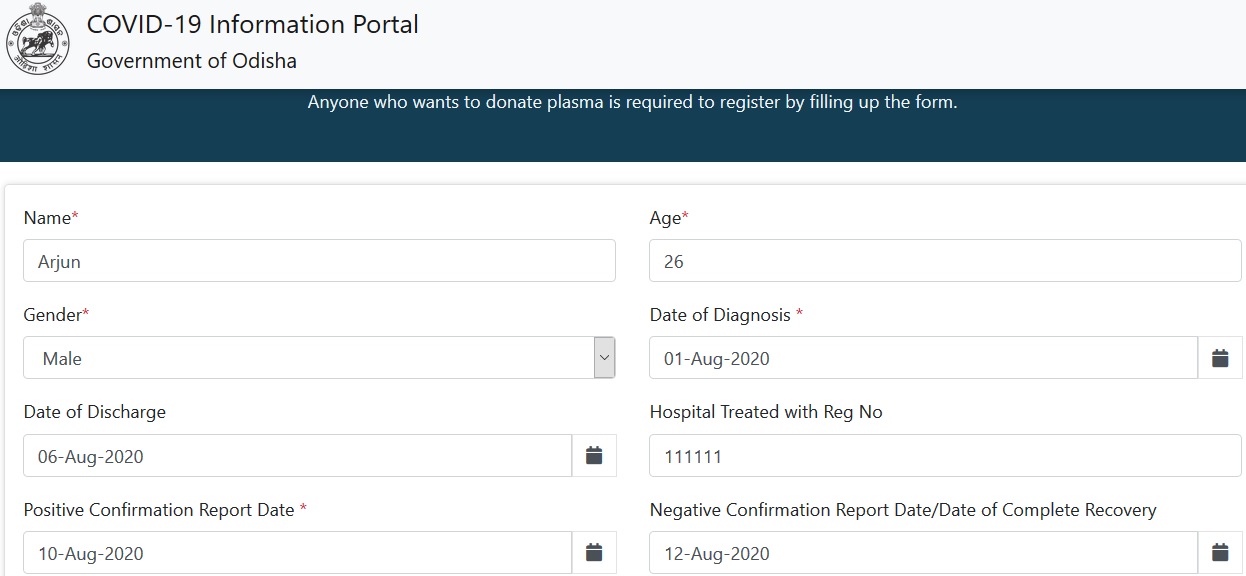Viewport: 1246px width, 576px height.
Task: Open calendar for Negative Confirmation Report Date
Action: (x=1220, y=553)
